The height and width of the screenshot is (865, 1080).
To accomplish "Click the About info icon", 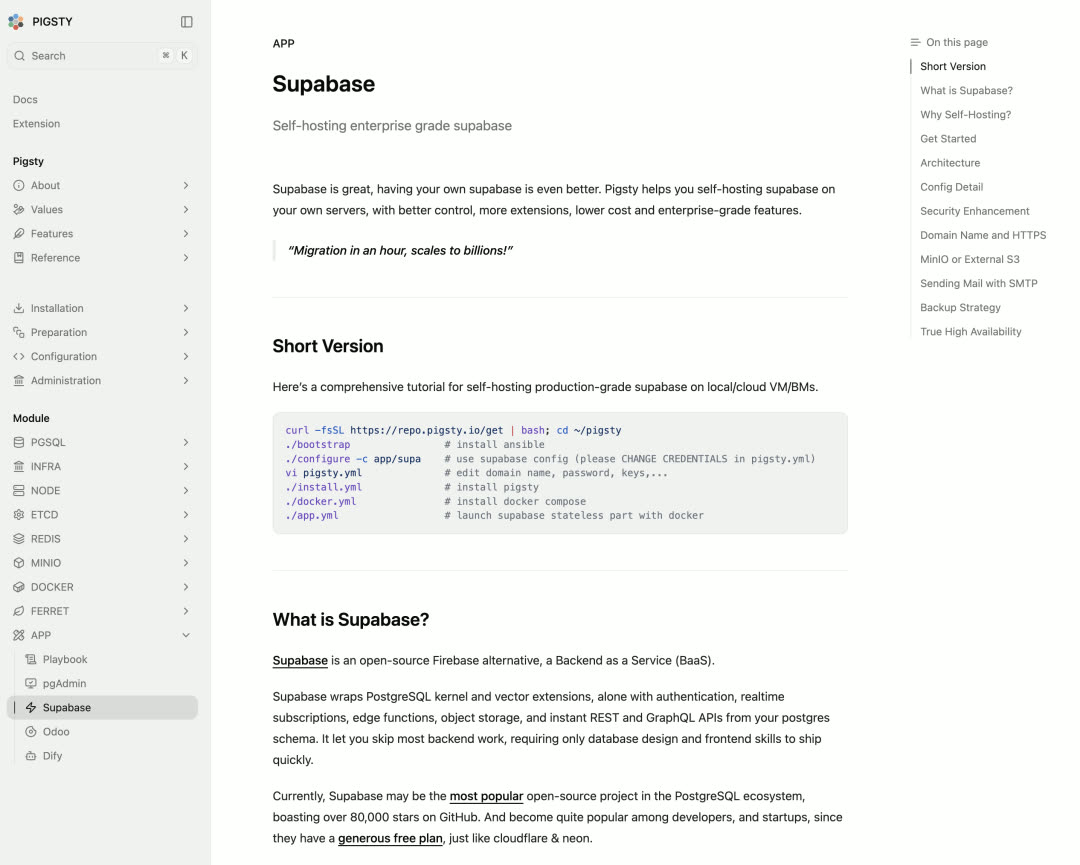I will pos(19,186).
